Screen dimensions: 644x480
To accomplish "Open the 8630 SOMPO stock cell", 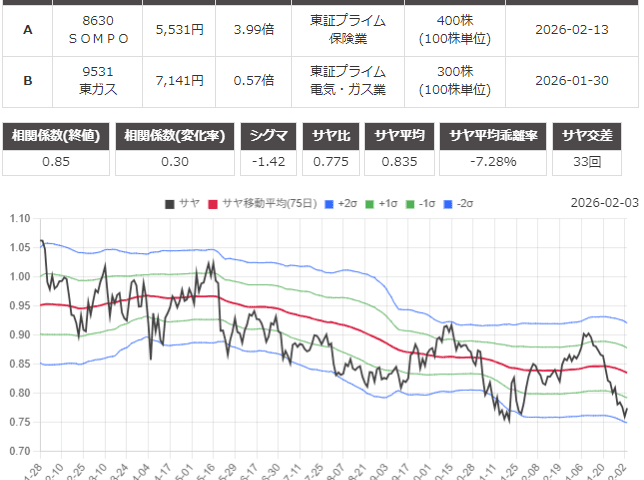I will [x=98, y=30].
